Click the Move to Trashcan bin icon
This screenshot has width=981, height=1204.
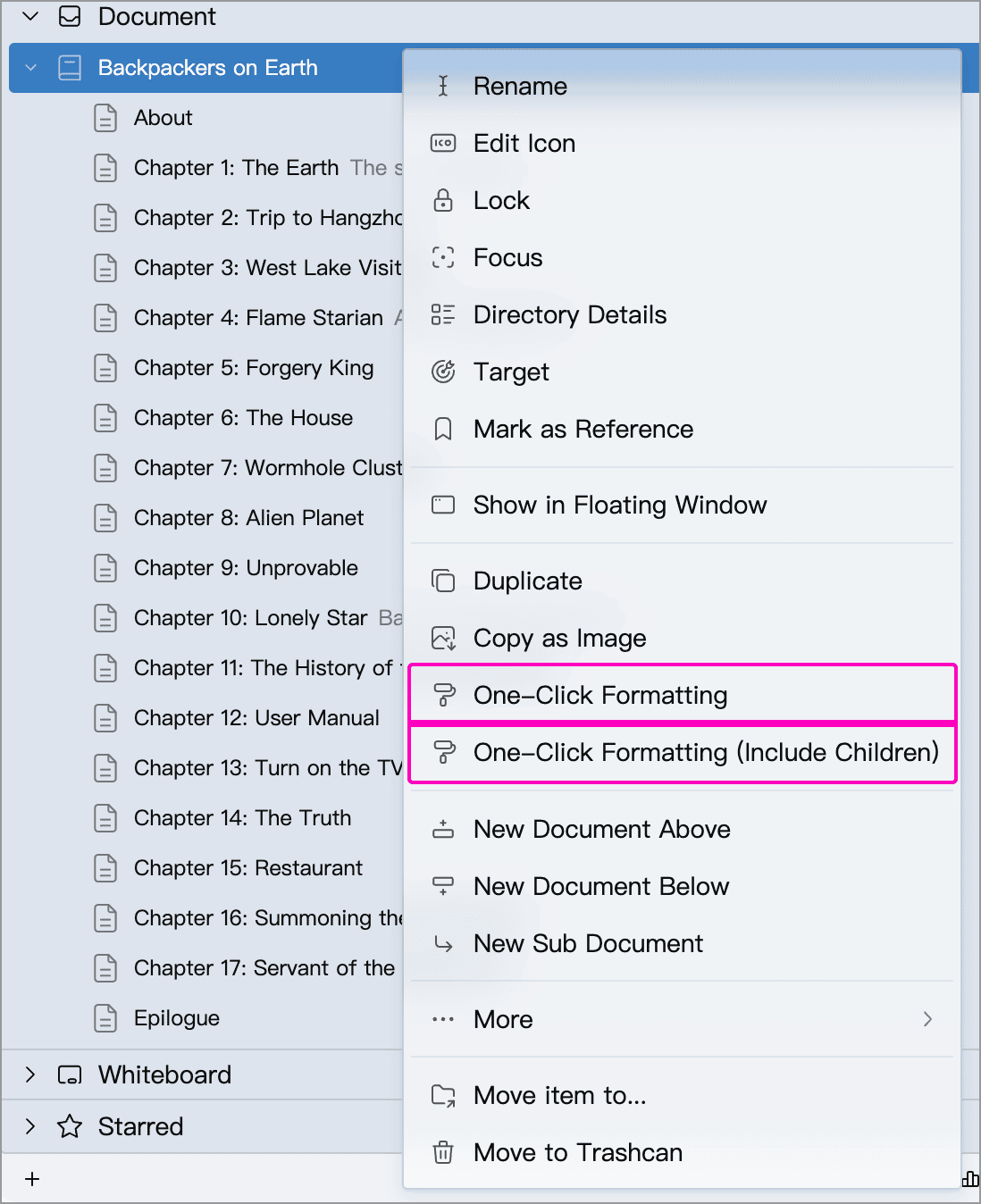click(x=443, y=1152)
